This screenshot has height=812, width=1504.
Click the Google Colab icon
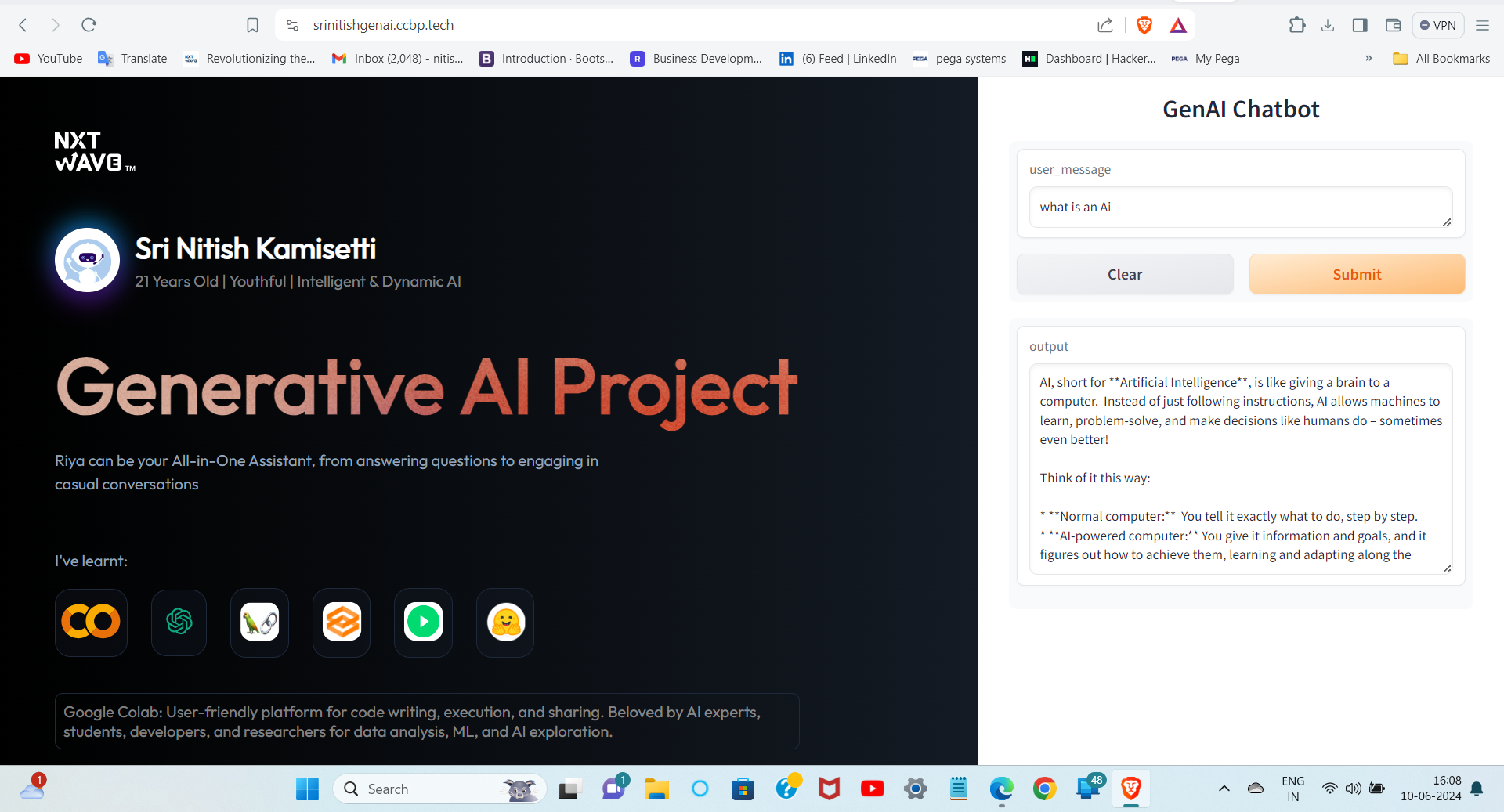coord(91,623)
